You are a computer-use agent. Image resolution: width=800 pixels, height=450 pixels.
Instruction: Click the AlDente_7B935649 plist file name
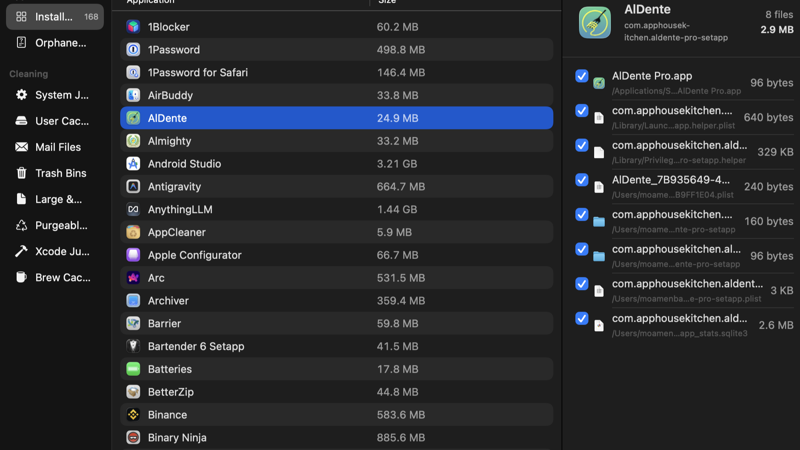[x=671, y=180]
